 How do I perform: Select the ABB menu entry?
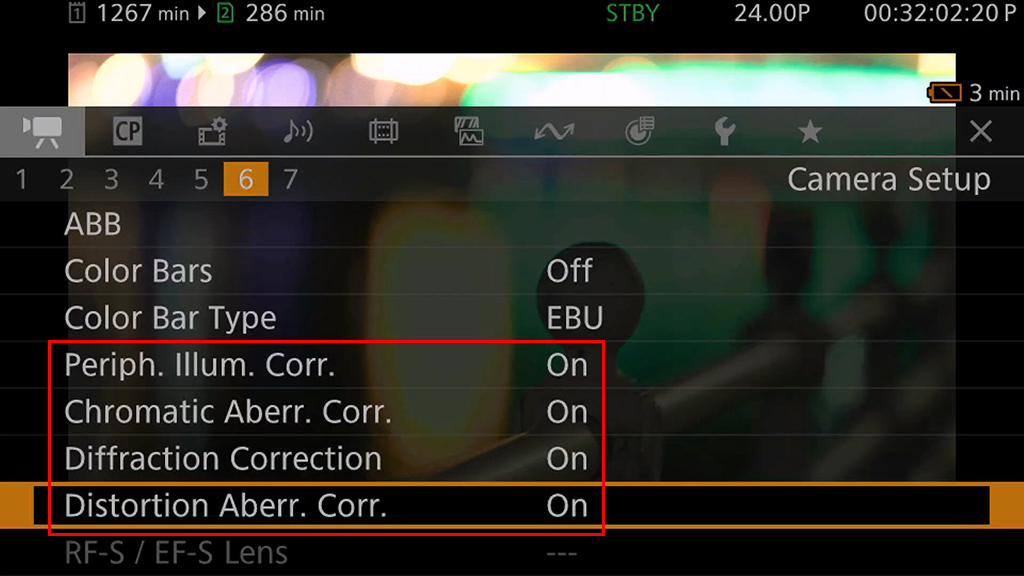[512, 224]
